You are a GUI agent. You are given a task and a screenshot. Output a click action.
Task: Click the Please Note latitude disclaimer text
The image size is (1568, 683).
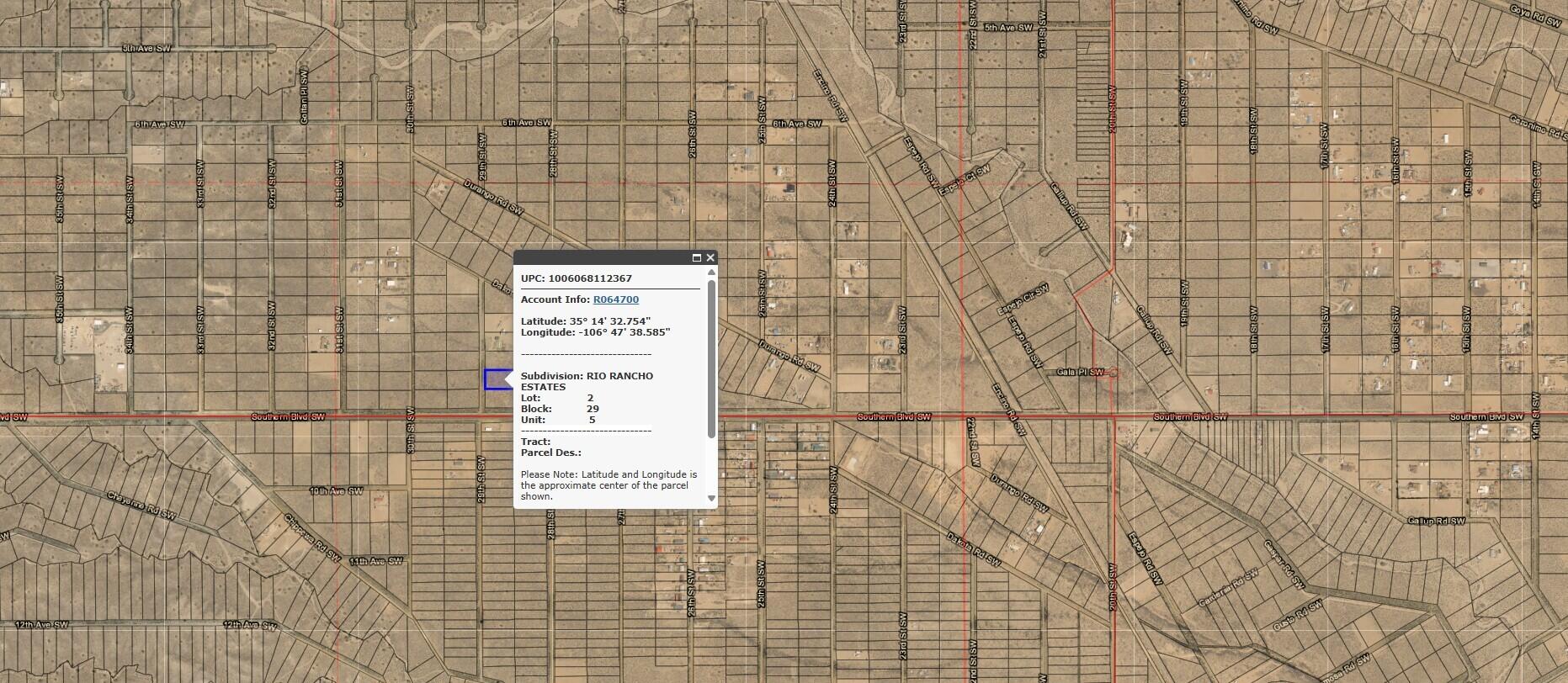tap(609, 485)
